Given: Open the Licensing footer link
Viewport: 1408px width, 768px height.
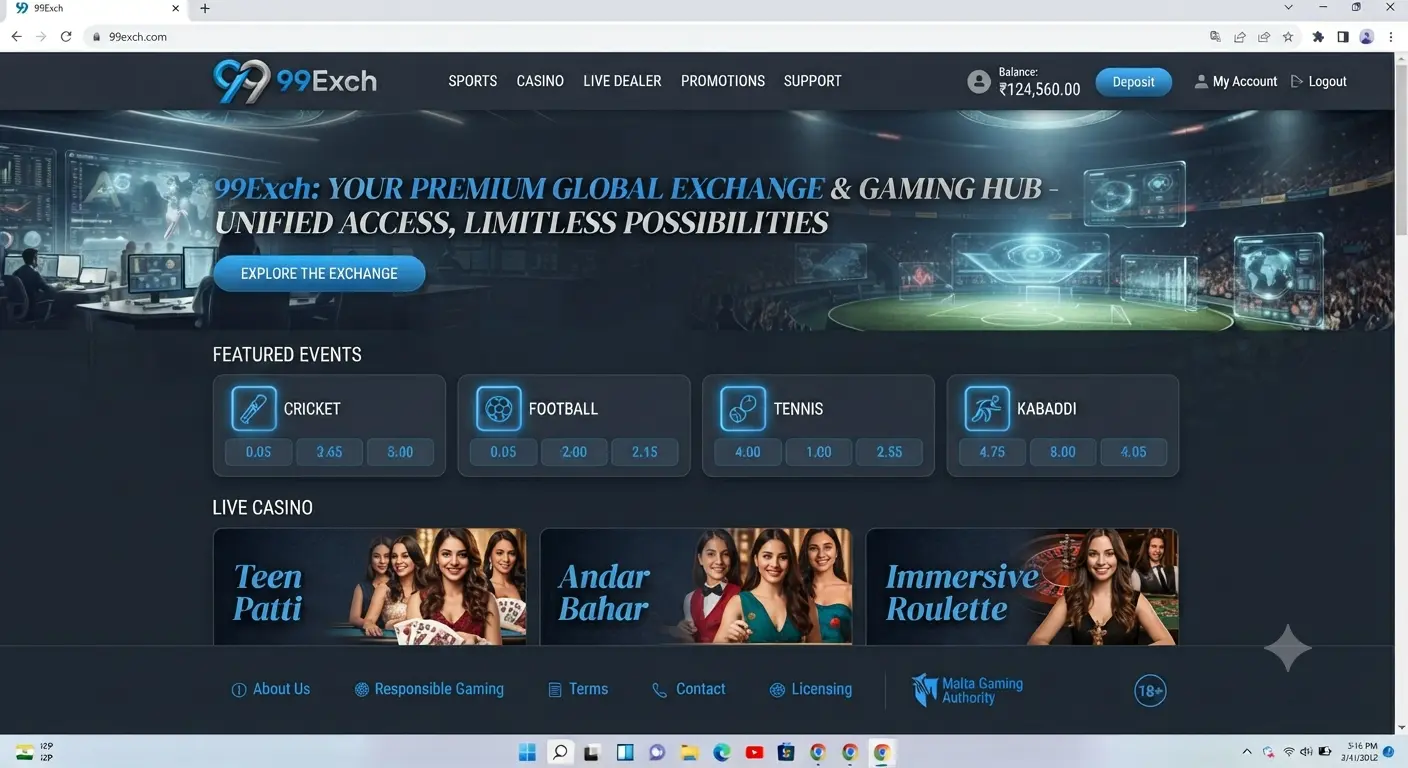Looking at the screenshot, I should (811, 689).
